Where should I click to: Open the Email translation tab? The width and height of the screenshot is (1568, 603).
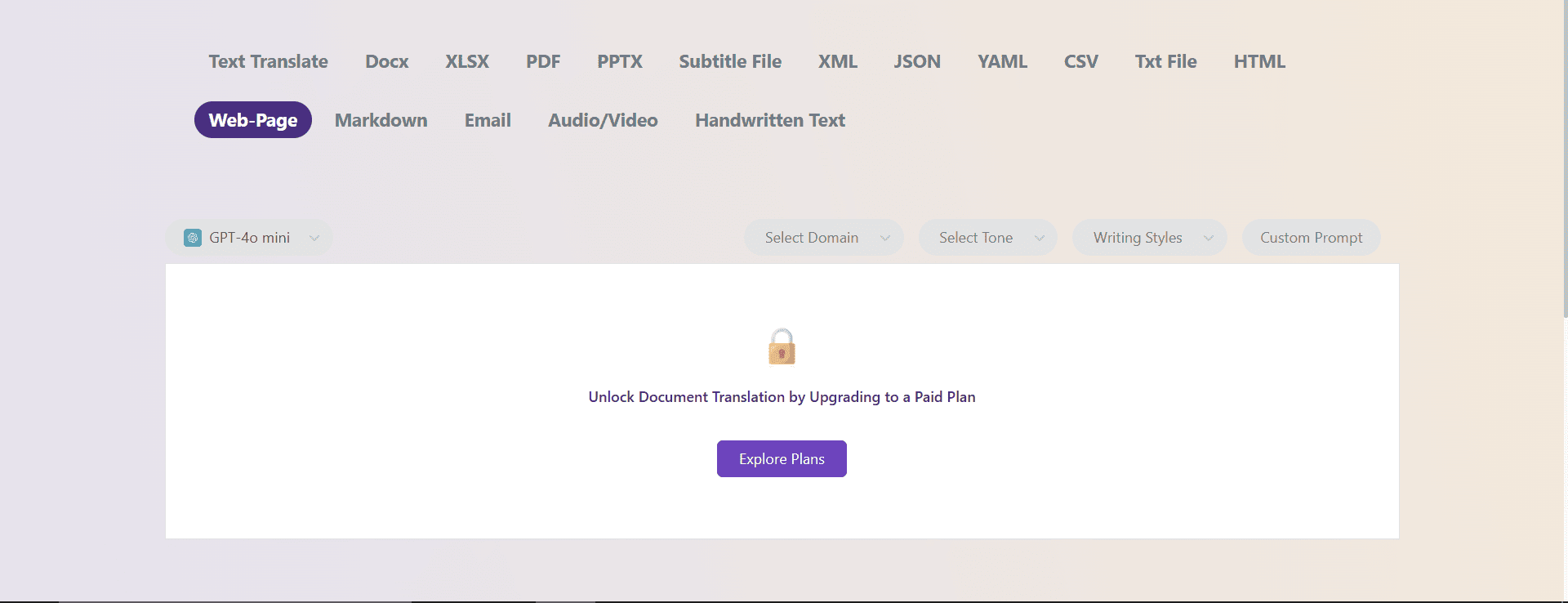pos(487,120)
